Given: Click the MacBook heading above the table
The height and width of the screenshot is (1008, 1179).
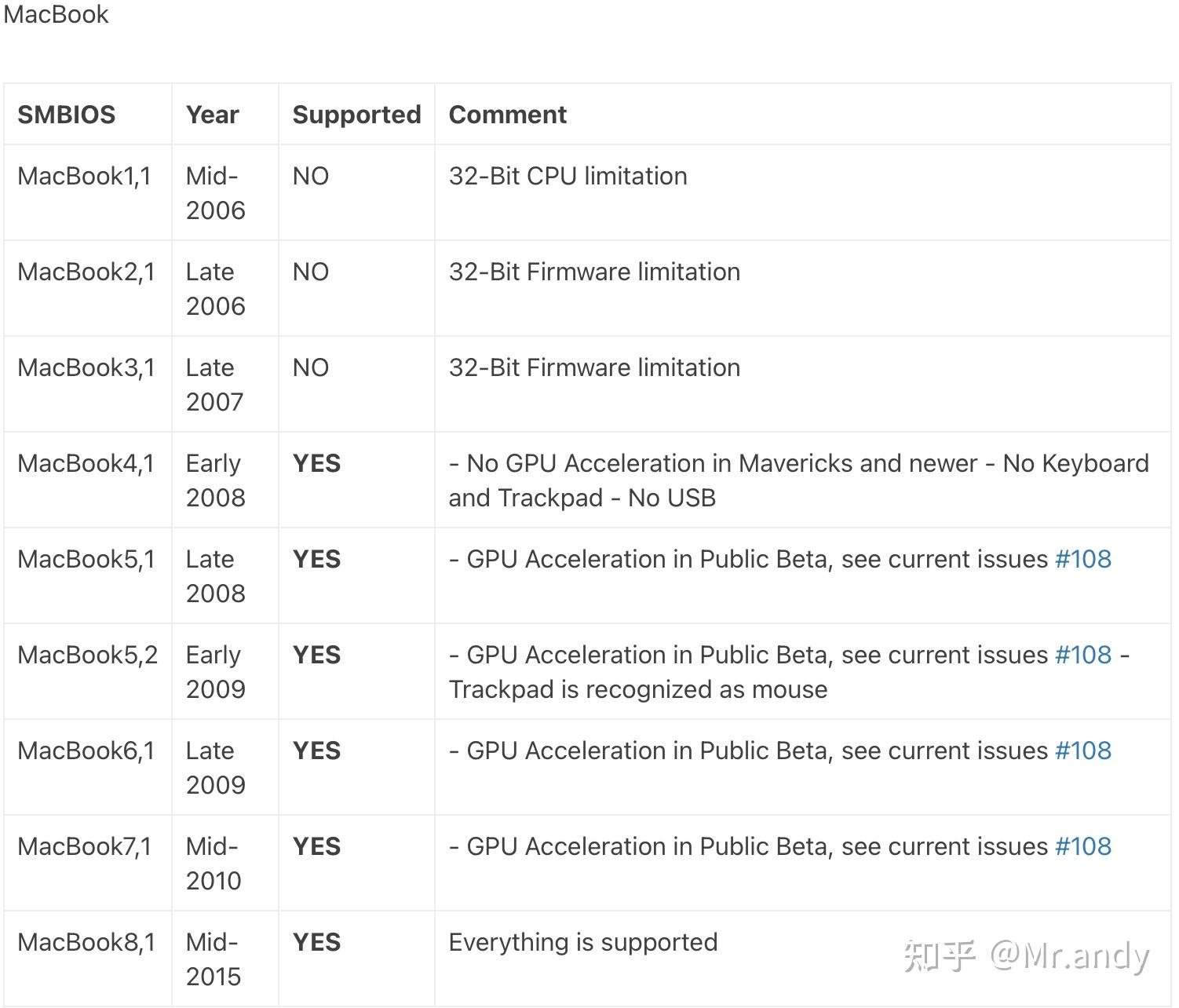Looking at the screenshot, I should click(56, 15).
